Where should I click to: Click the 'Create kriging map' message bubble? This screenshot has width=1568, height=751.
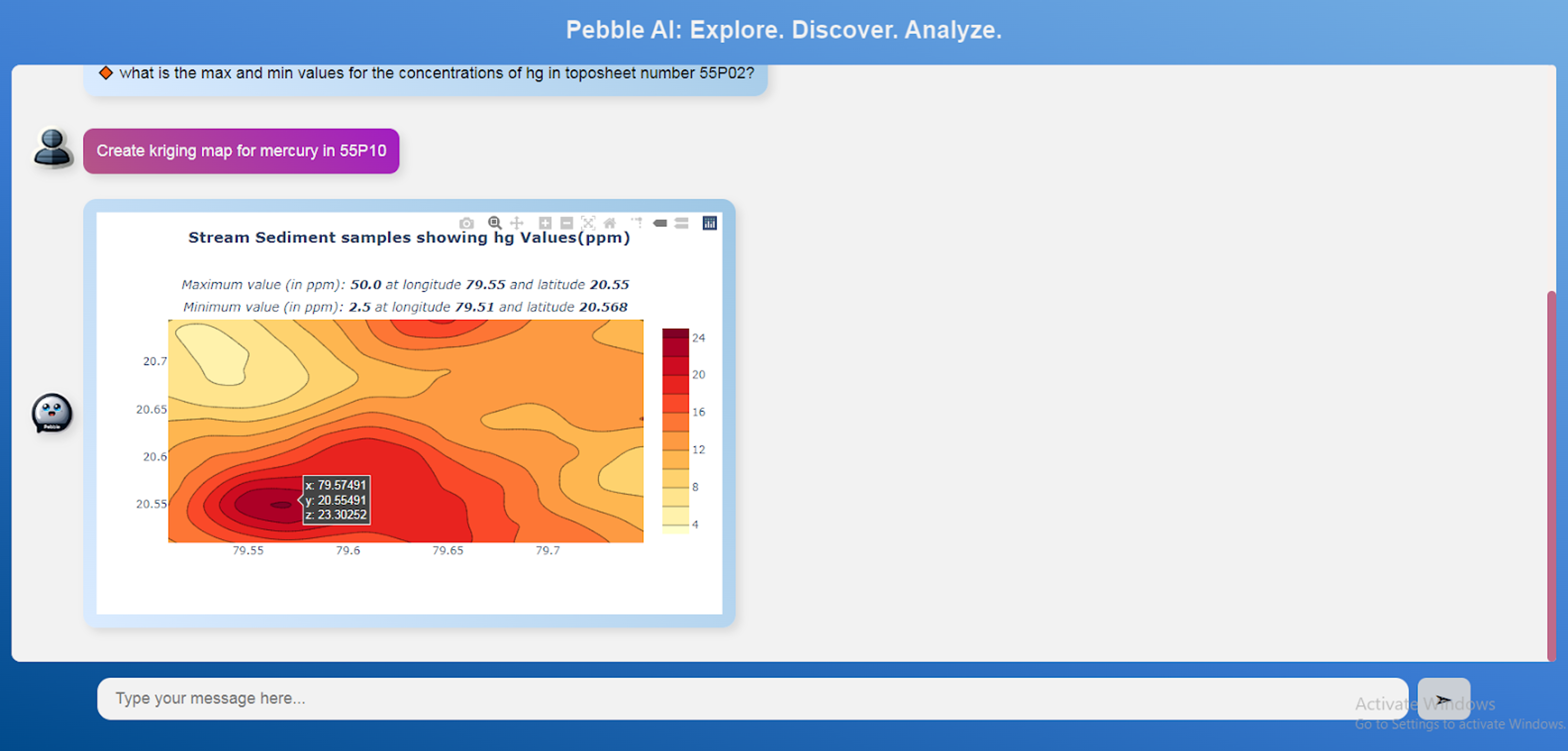pyautogui.click(x=241, y=151)
